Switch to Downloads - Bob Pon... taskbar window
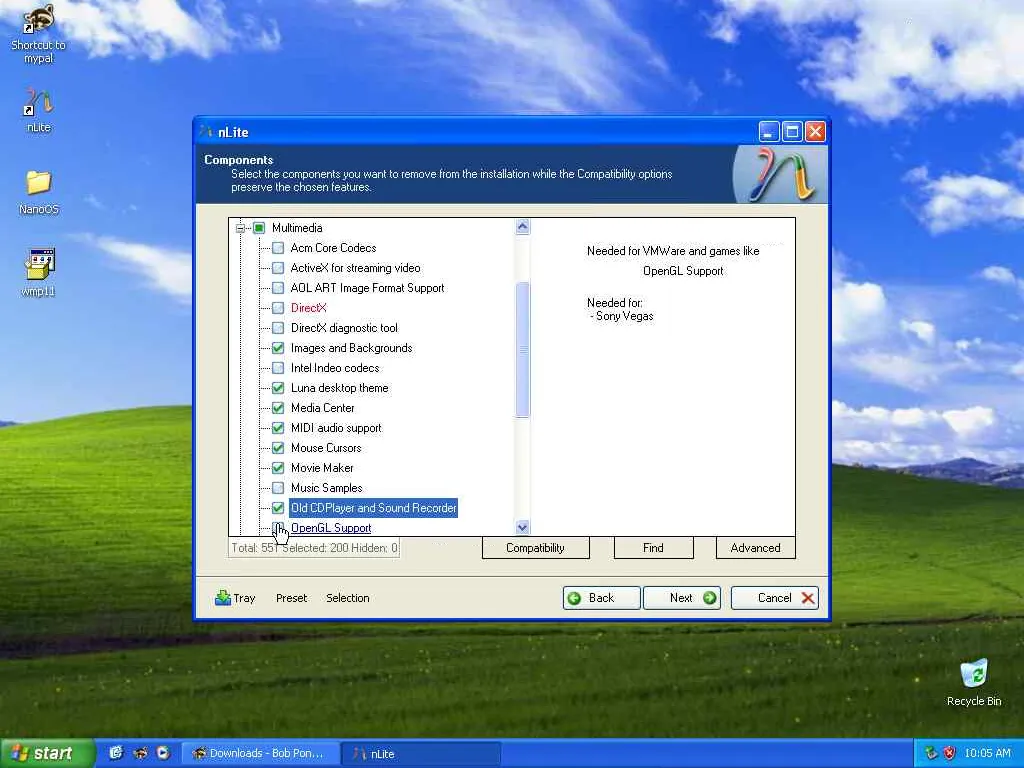 click(259, 753)
